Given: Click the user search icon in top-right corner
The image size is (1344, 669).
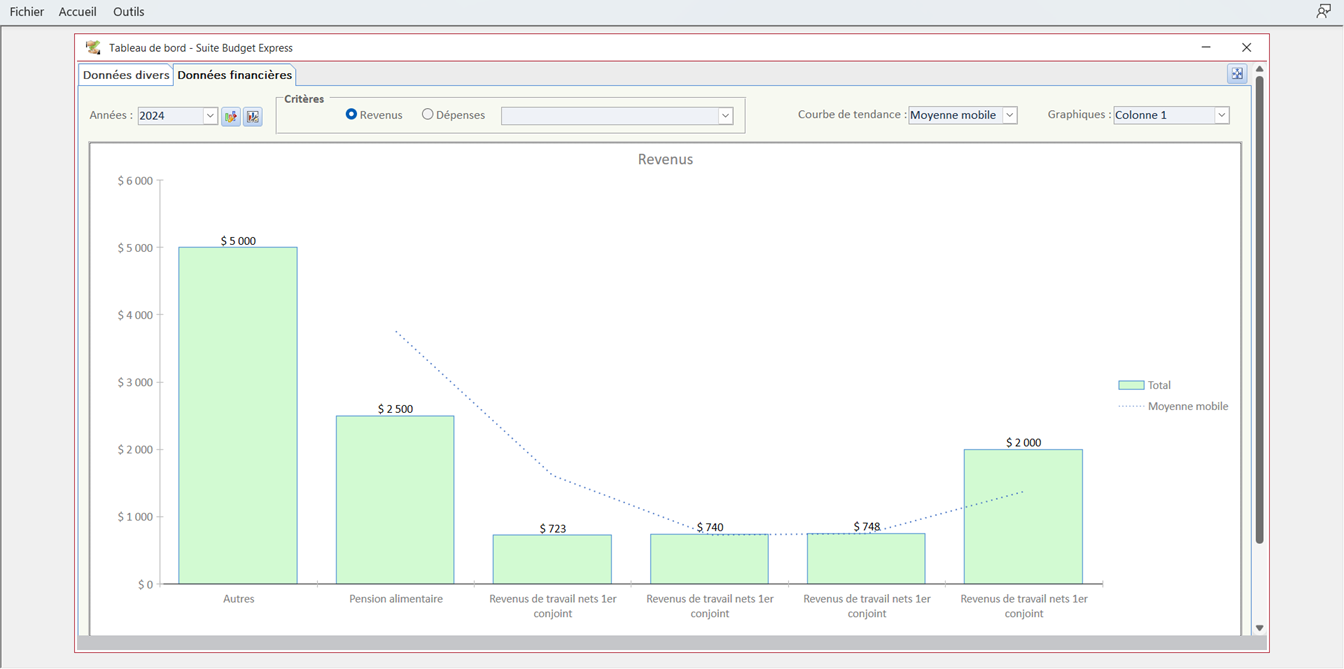Looking at the screenshot, I should [x=1323, y=12].
